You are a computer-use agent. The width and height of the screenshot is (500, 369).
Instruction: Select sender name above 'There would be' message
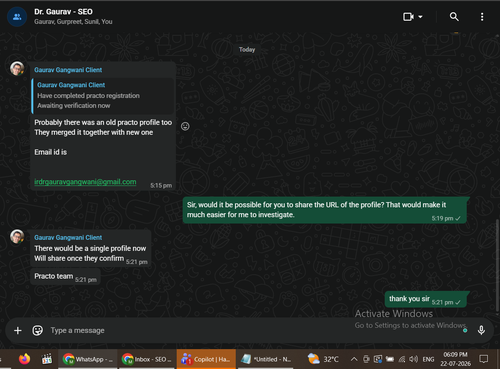[x=68, y=238]
